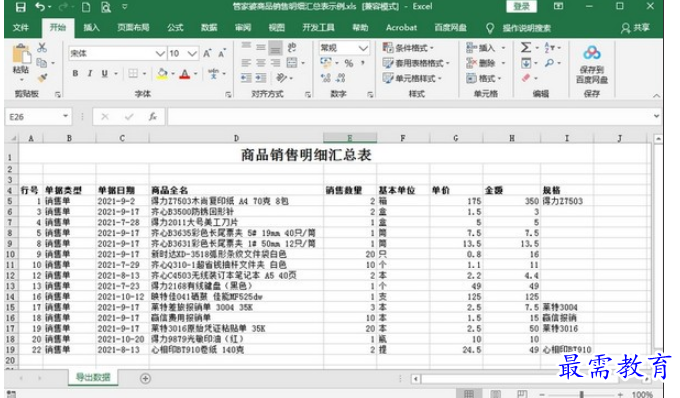The image size is (680, 398).
Task: Toggle center horizontal alignment
Action: pyautogui.click(x=261, y=63)
